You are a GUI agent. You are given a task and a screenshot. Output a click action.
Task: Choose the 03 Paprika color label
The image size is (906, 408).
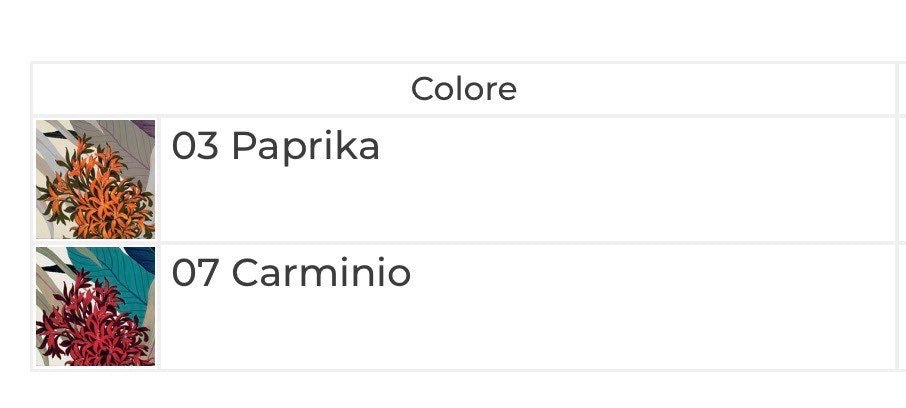pos(276,147)
